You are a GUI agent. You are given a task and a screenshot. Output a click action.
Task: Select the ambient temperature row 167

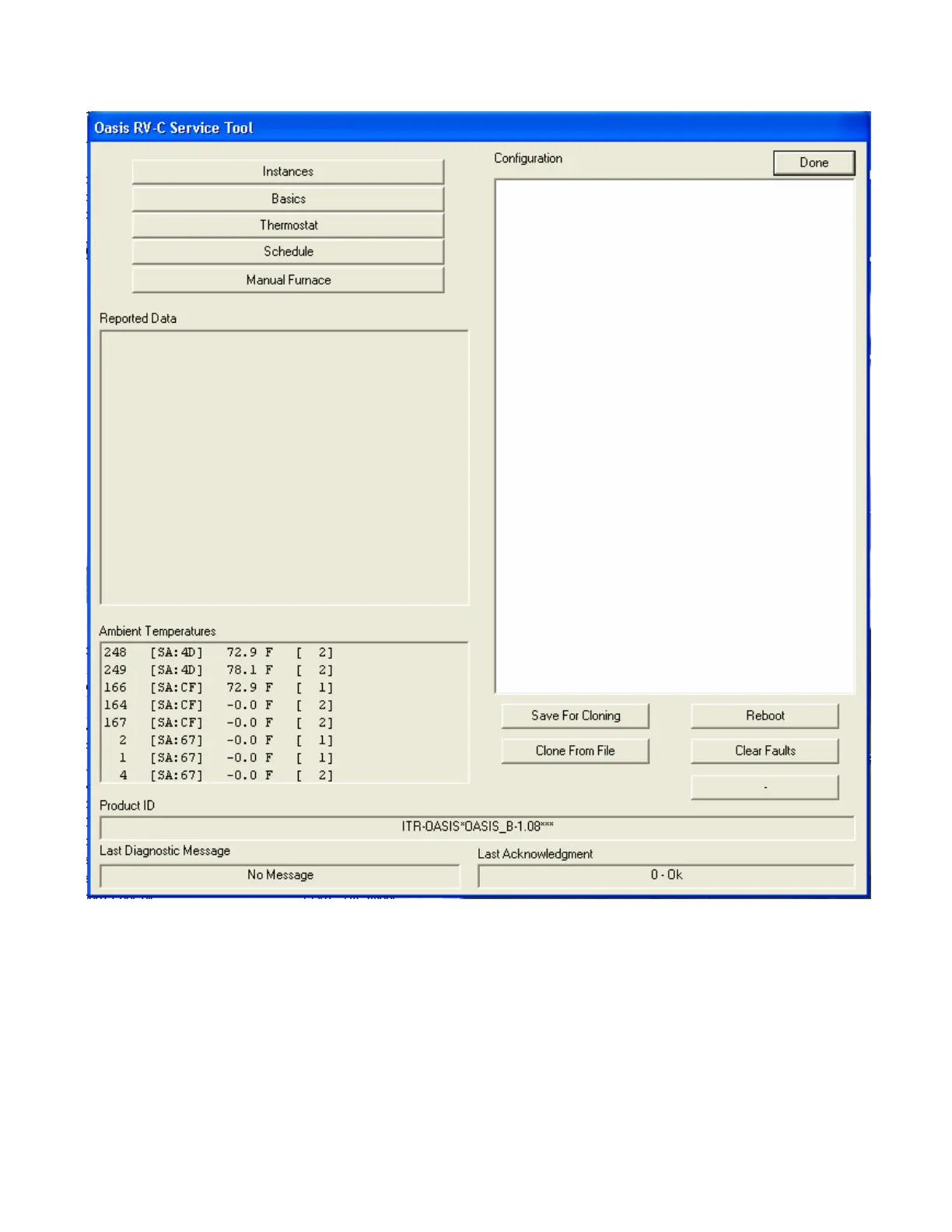click(x=219, y=723)
